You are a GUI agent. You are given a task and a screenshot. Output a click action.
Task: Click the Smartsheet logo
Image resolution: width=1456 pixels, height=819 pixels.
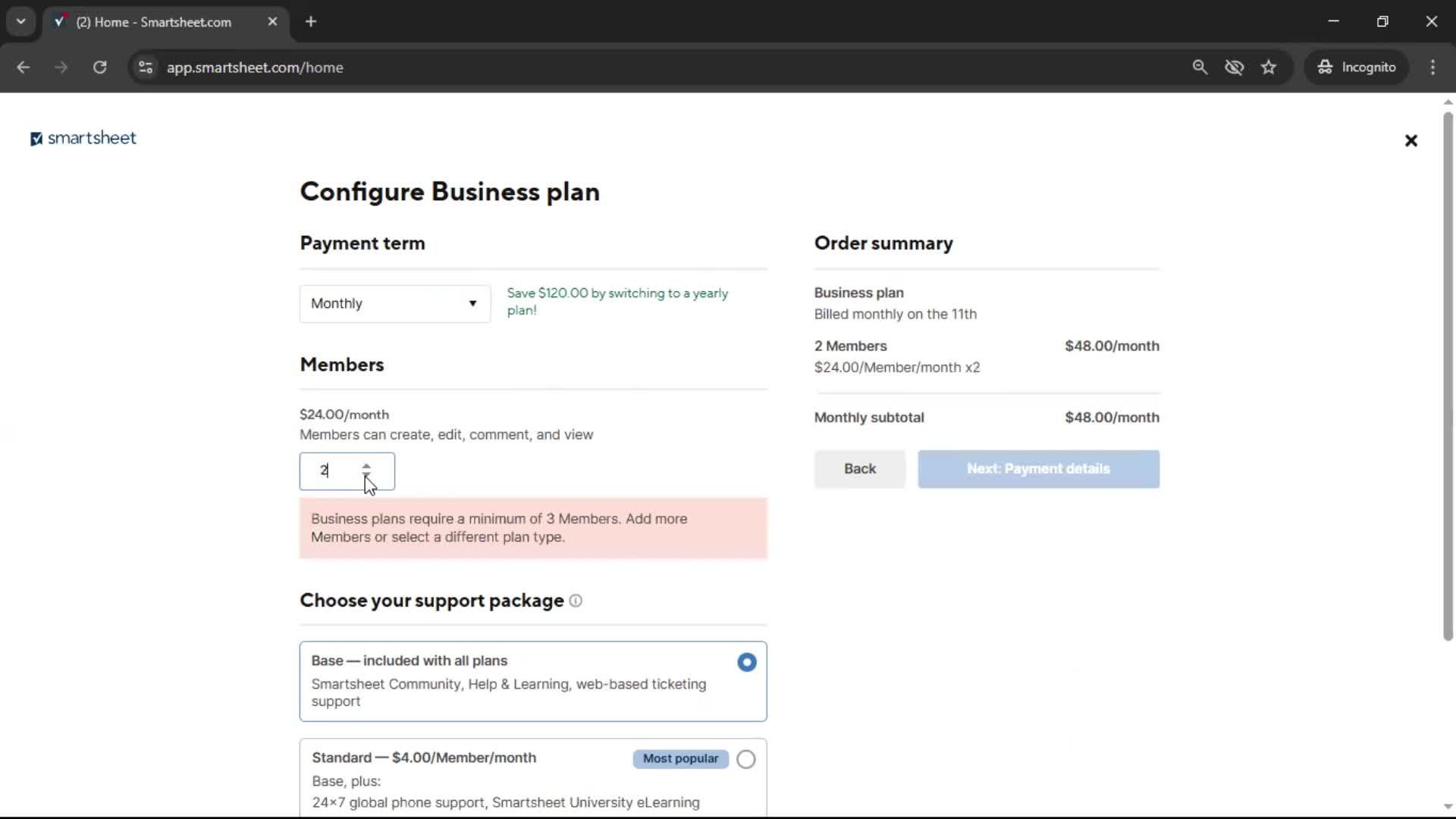coord(83,138)
